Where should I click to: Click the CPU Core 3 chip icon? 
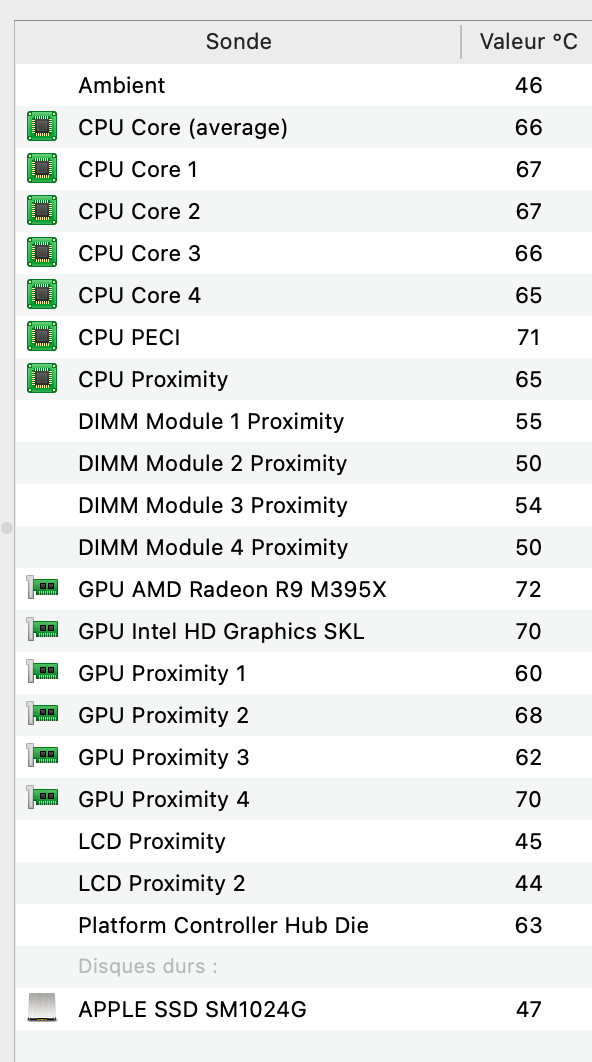click(x=42, y=253)
